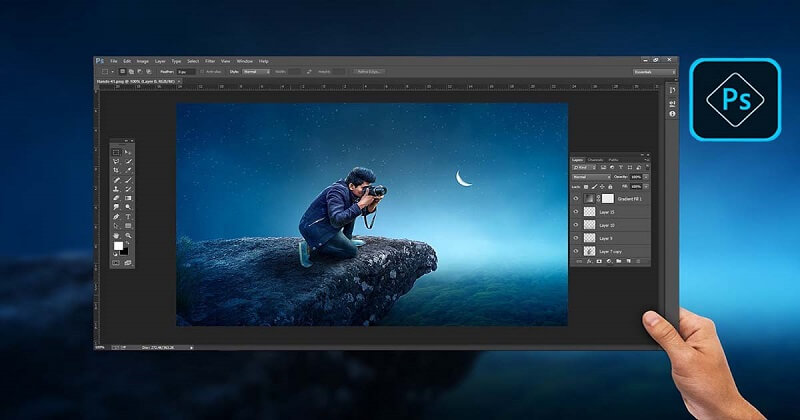Viewport: 800px width, 420px height.
Task: Select the Lasso tool
Action: click(x=116, y=161)
